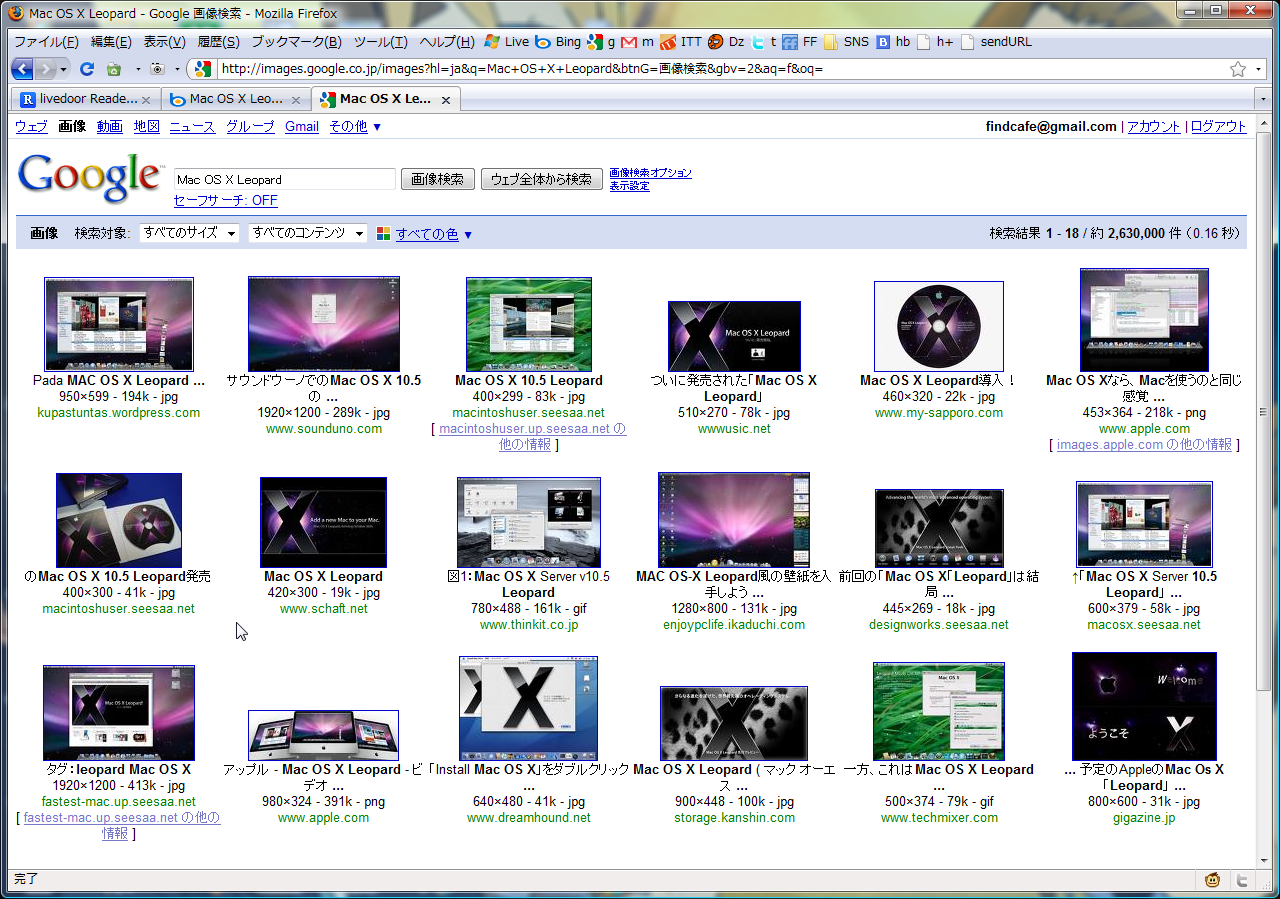Open the ヘルプ(H) menu
Image resolution: width=1280 pixels, height=899 pixels.
pos(447,42)
